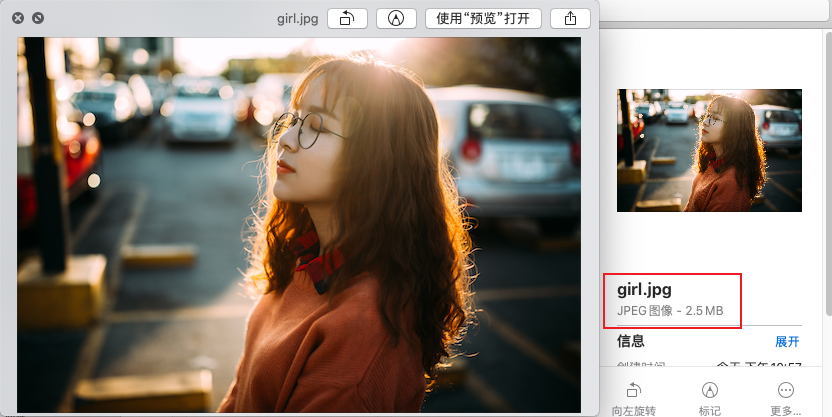Click the rotate left icon in Quick Look toolbar
Viewport: 832px width, 417px height.
point(347,19)
